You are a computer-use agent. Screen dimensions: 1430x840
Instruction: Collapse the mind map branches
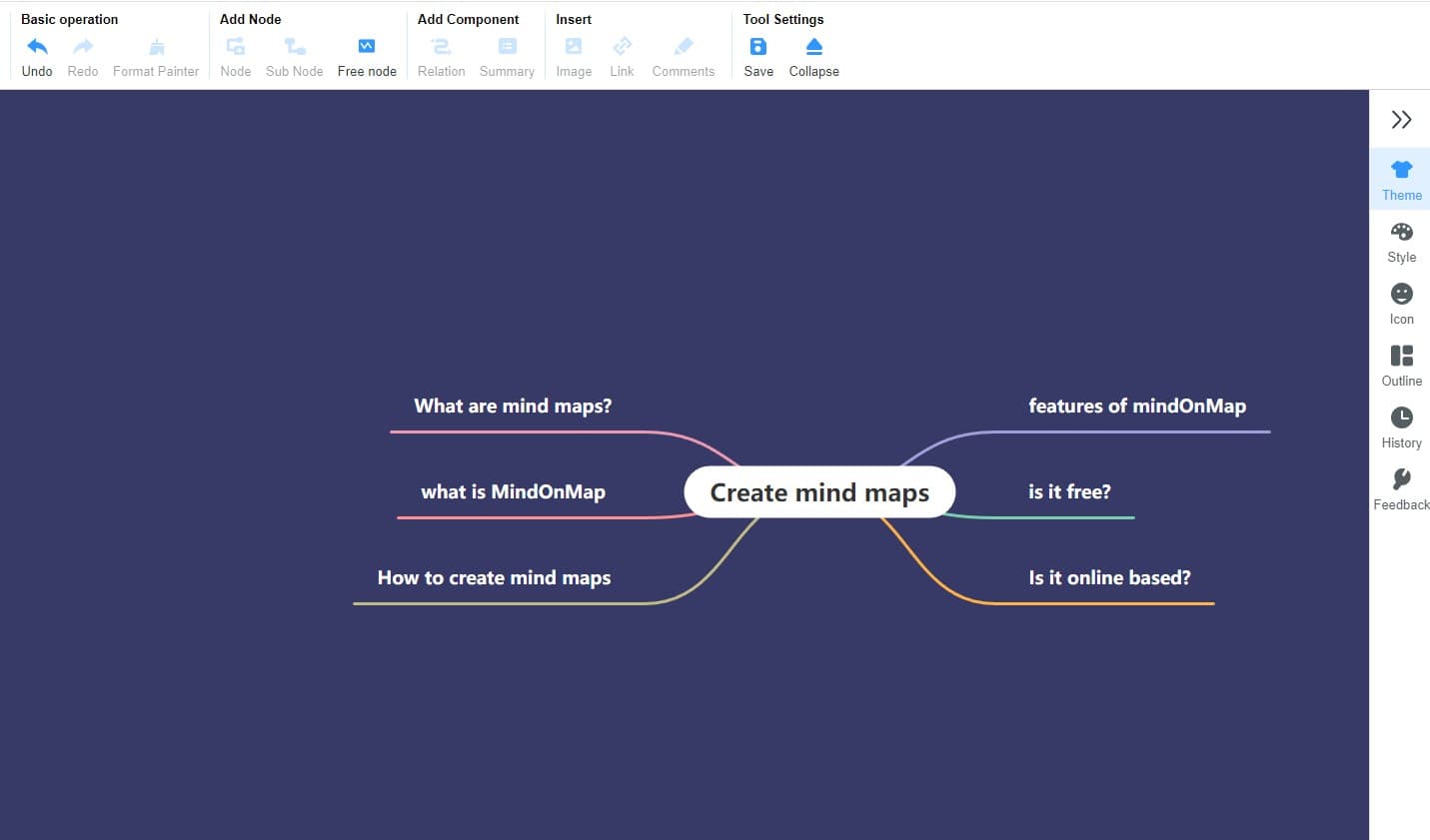pos(813,46)
